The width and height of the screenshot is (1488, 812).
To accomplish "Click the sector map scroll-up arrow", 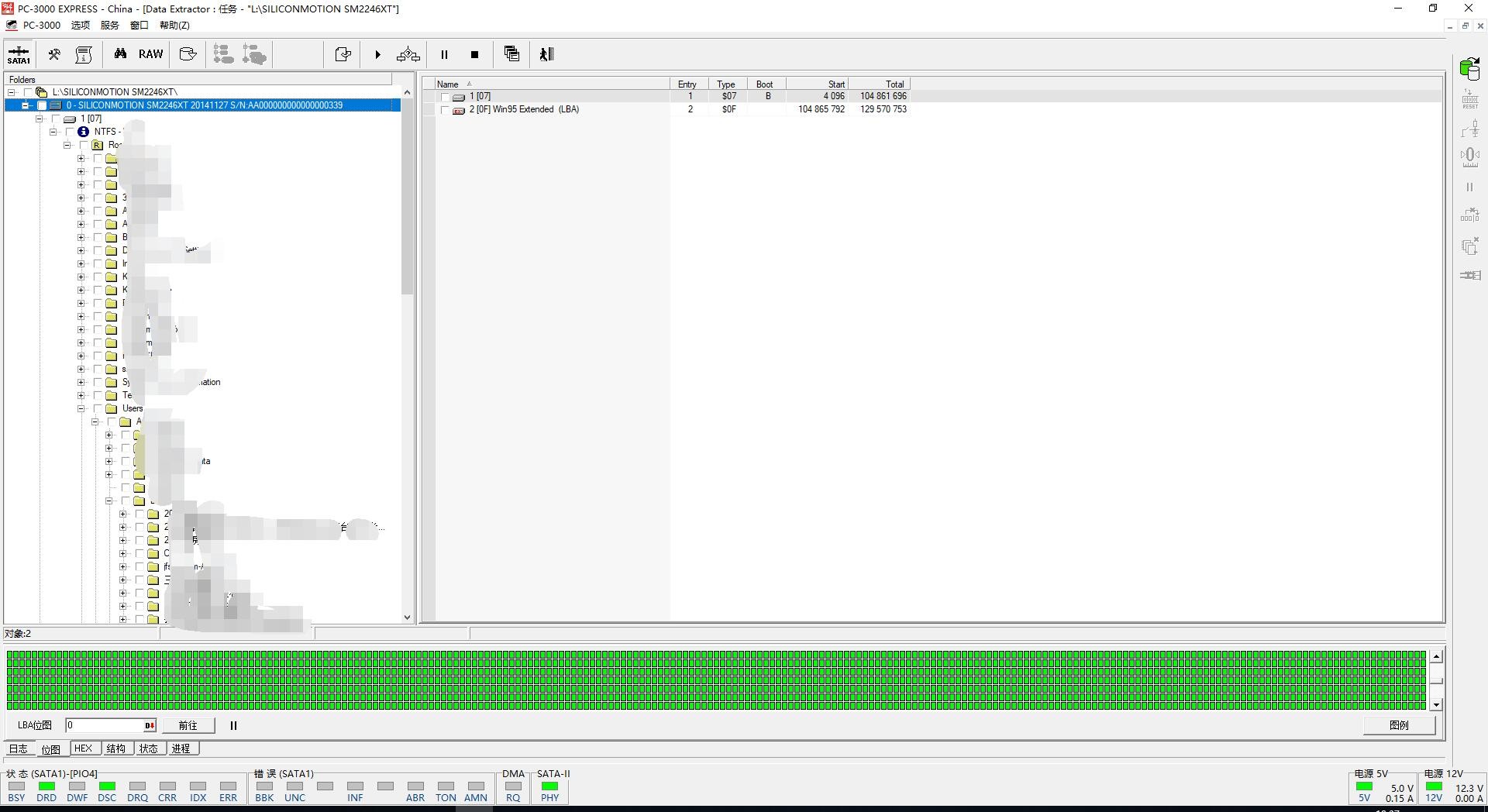I will coord(1436,656).
